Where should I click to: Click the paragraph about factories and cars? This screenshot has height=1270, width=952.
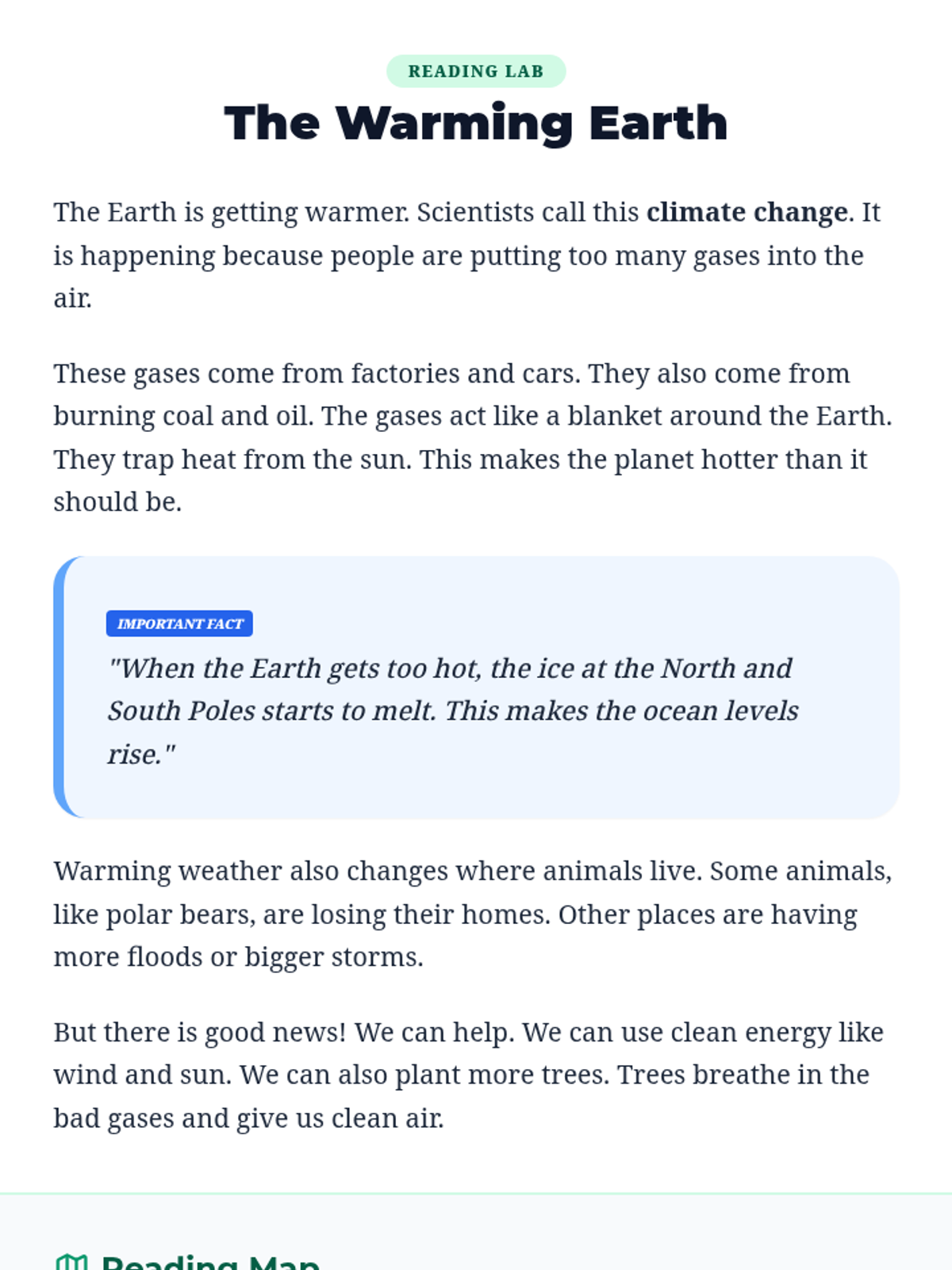(473, 437)
